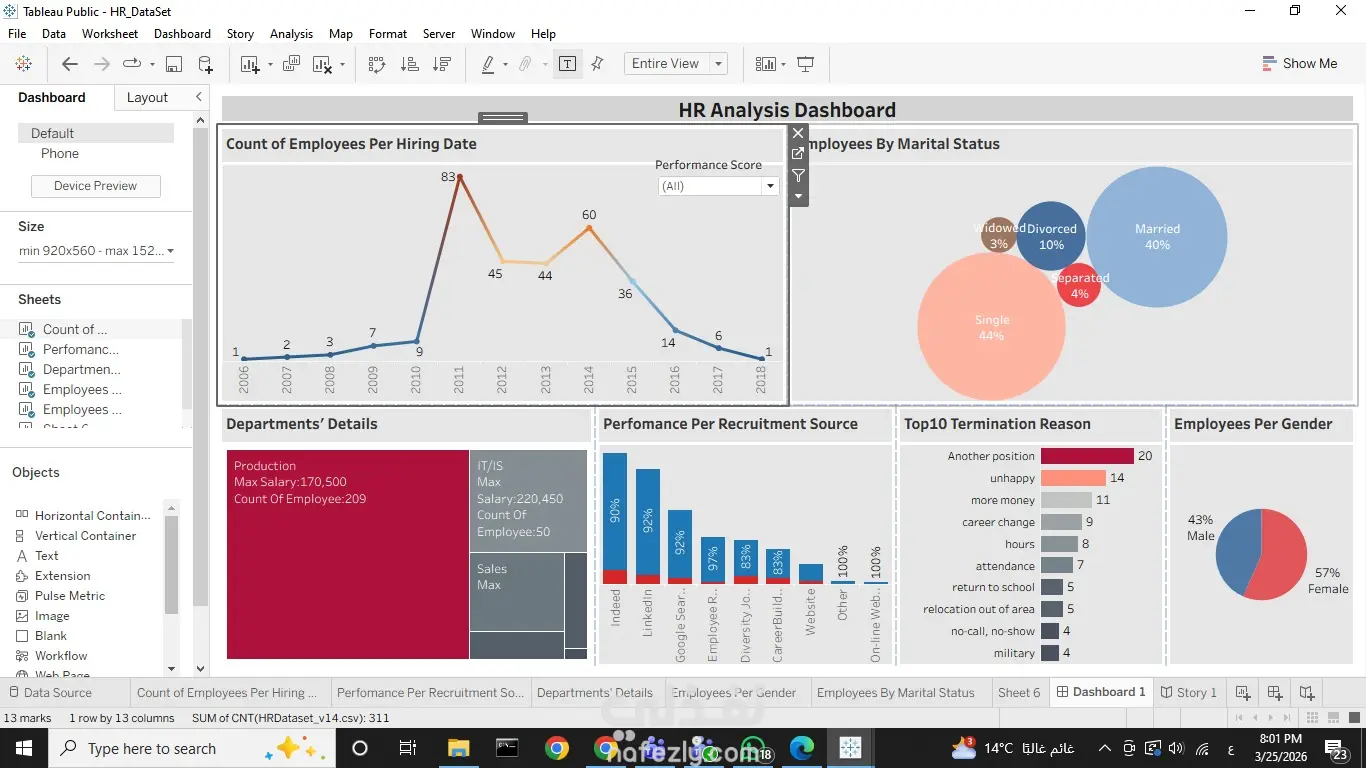Click the New Dashboard tab icon at bottom

1275,692
